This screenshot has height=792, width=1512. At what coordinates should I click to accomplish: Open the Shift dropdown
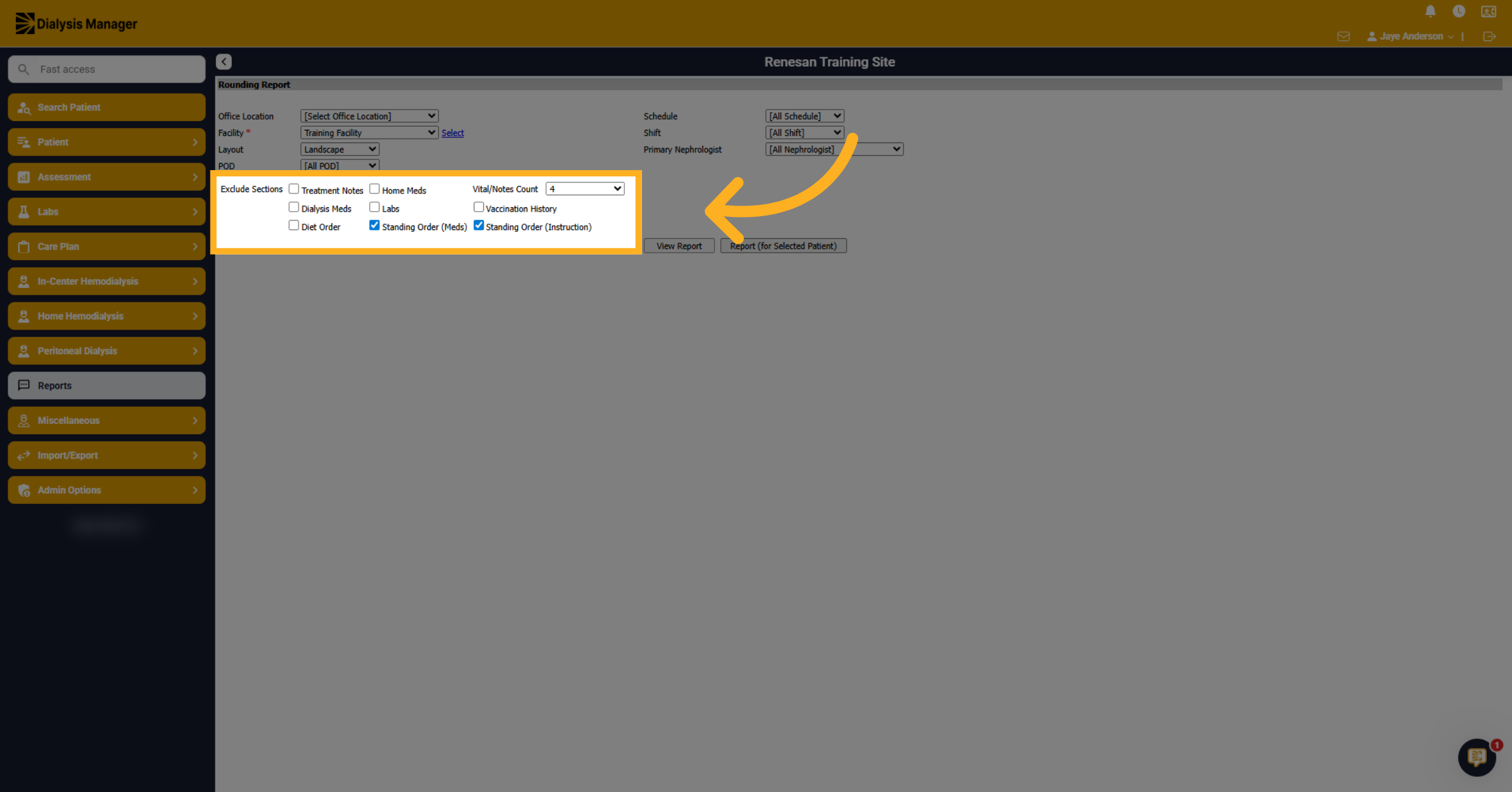click(805, 133)
